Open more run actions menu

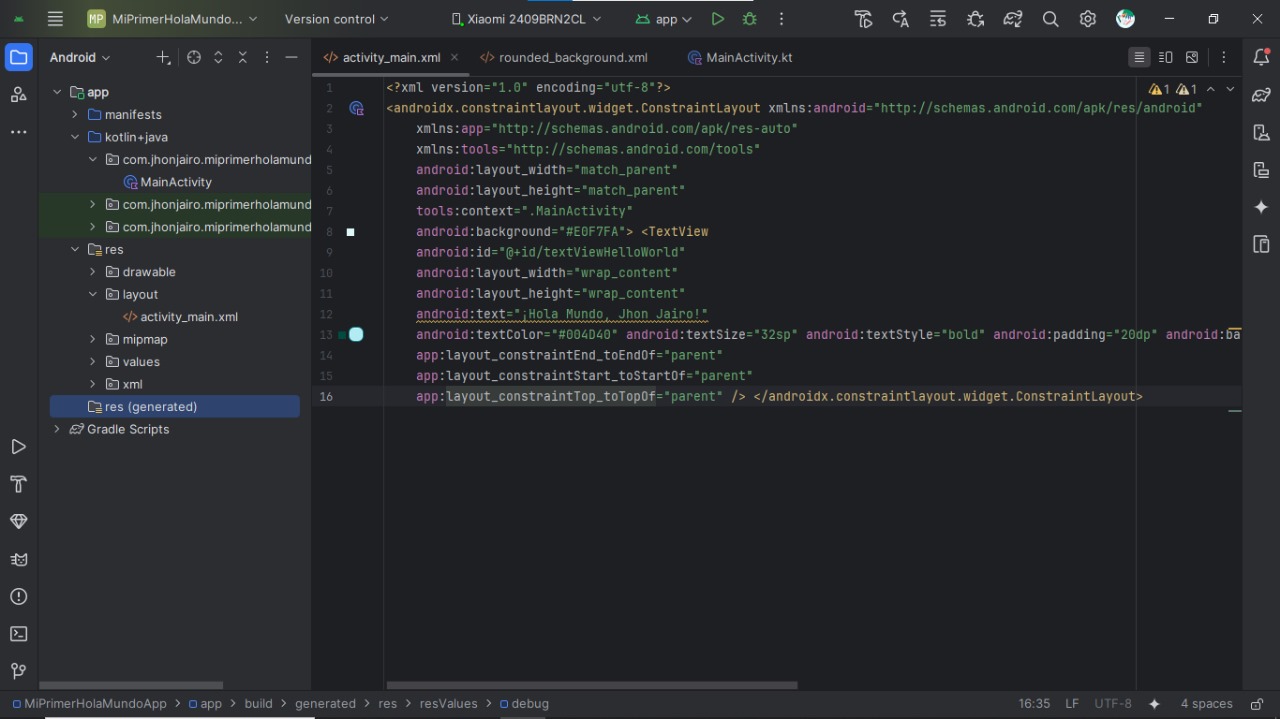[781, 19]
